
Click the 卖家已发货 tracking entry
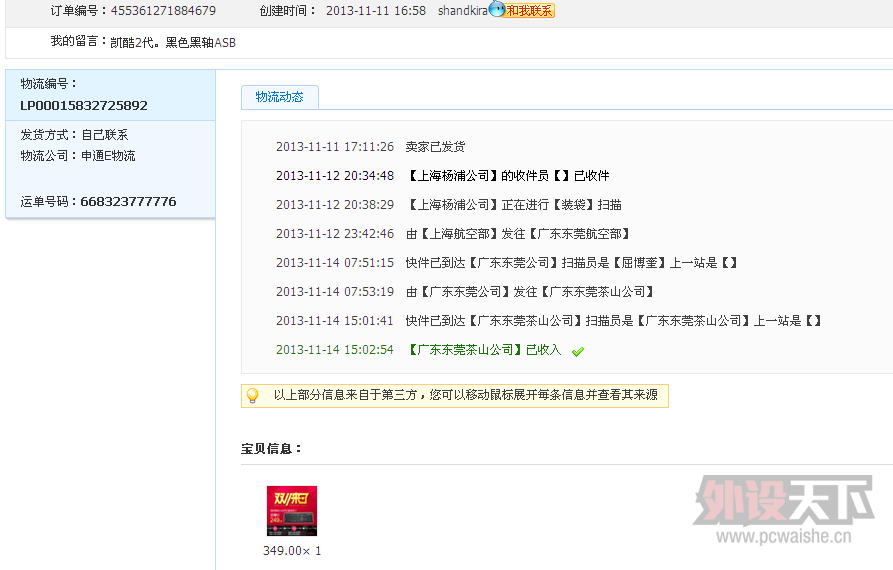coord(371,147)
